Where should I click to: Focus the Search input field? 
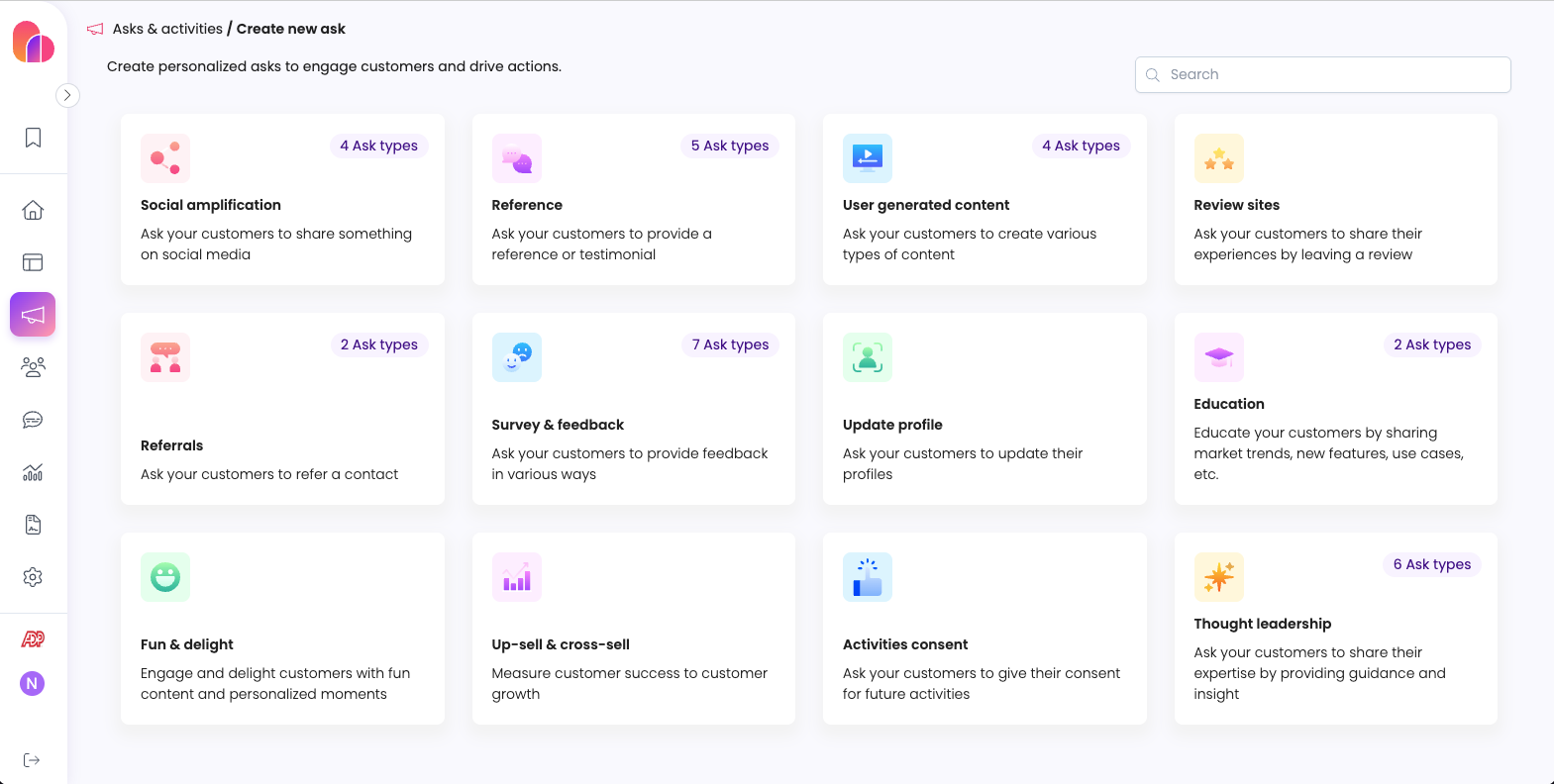(x=1322, y=75)
